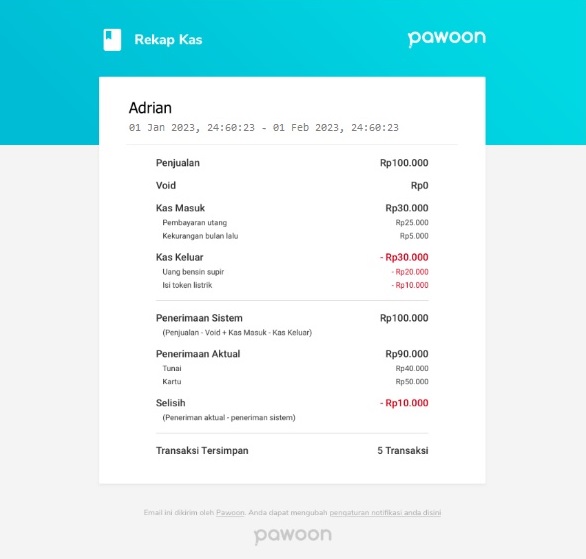Select the Isi token listrik item

point(187,285)
